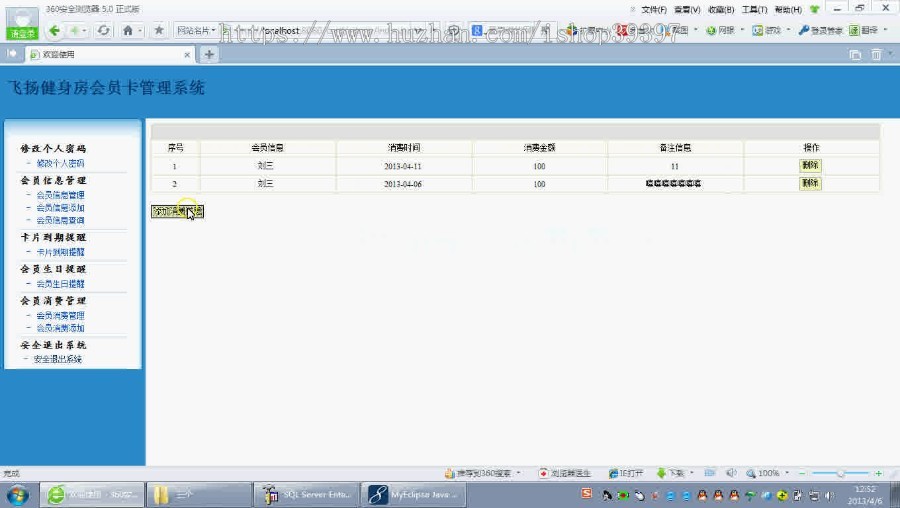Expand the home button dropdown arrow

[139, 31]
